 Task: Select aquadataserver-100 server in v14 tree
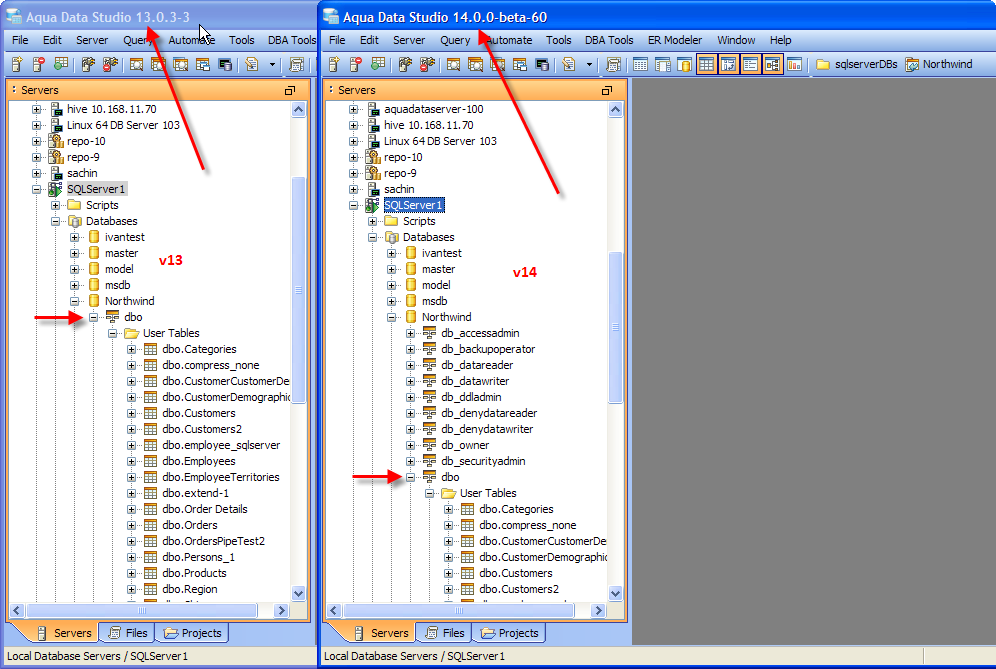click(433, 109)
